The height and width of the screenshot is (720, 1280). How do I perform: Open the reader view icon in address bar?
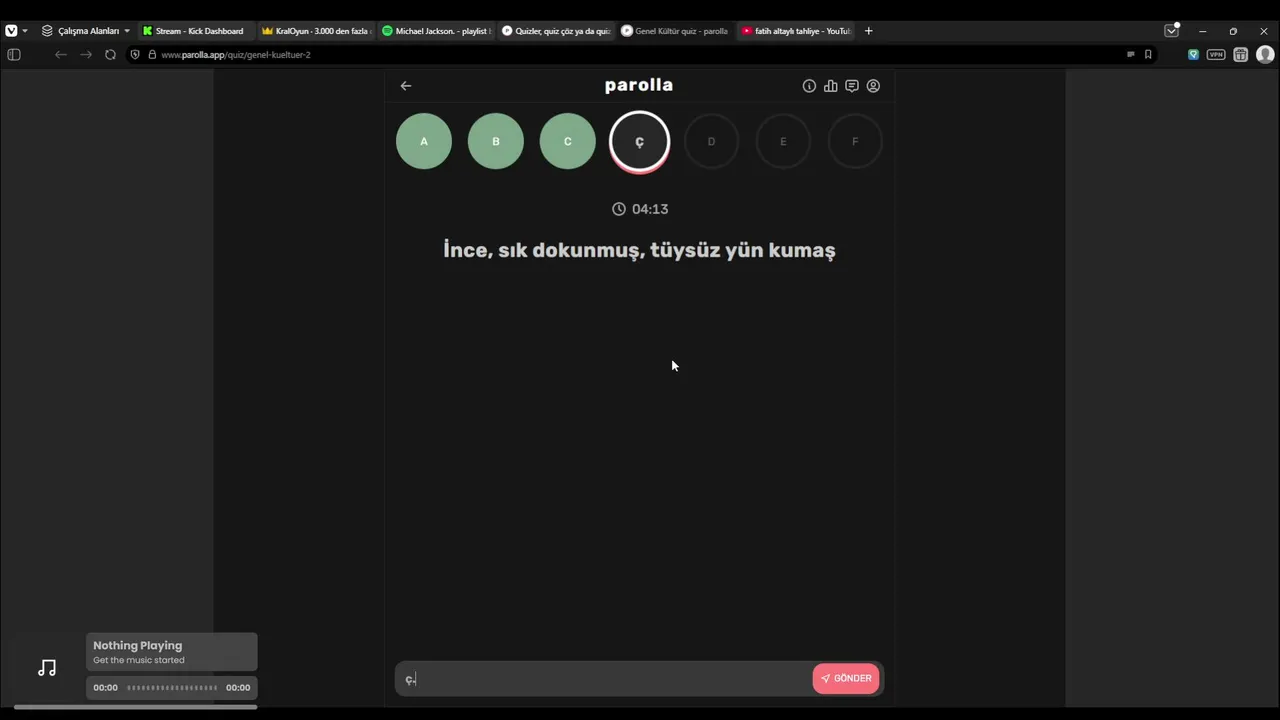pos(1131,55)
